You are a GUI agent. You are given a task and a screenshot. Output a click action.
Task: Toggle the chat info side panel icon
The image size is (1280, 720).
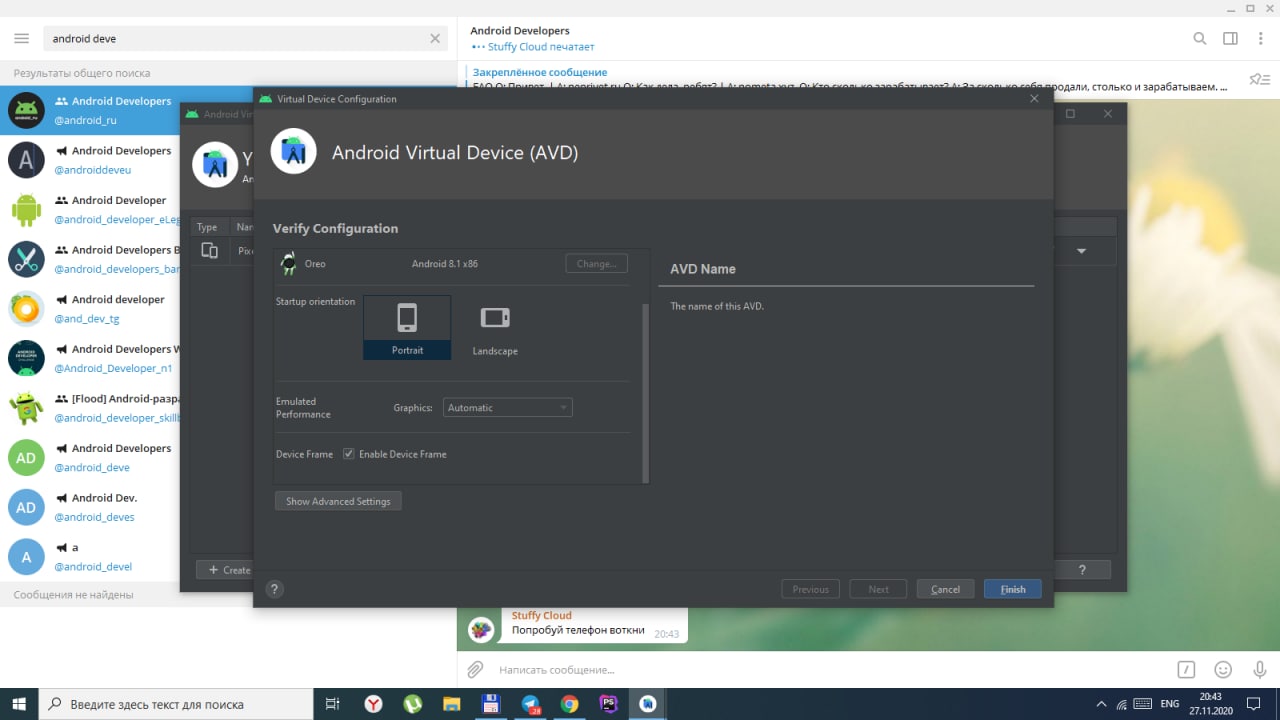[x=1230, y=39]
